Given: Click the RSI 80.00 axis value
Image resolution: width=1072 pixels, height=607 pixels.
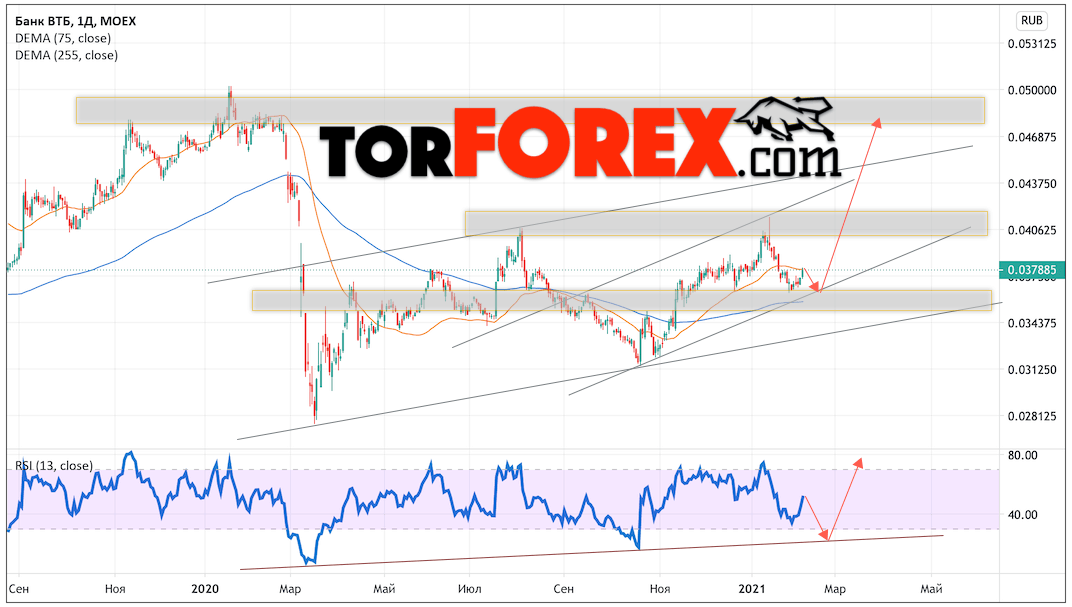Looking at the screenshot, I should coord(1022,455).
